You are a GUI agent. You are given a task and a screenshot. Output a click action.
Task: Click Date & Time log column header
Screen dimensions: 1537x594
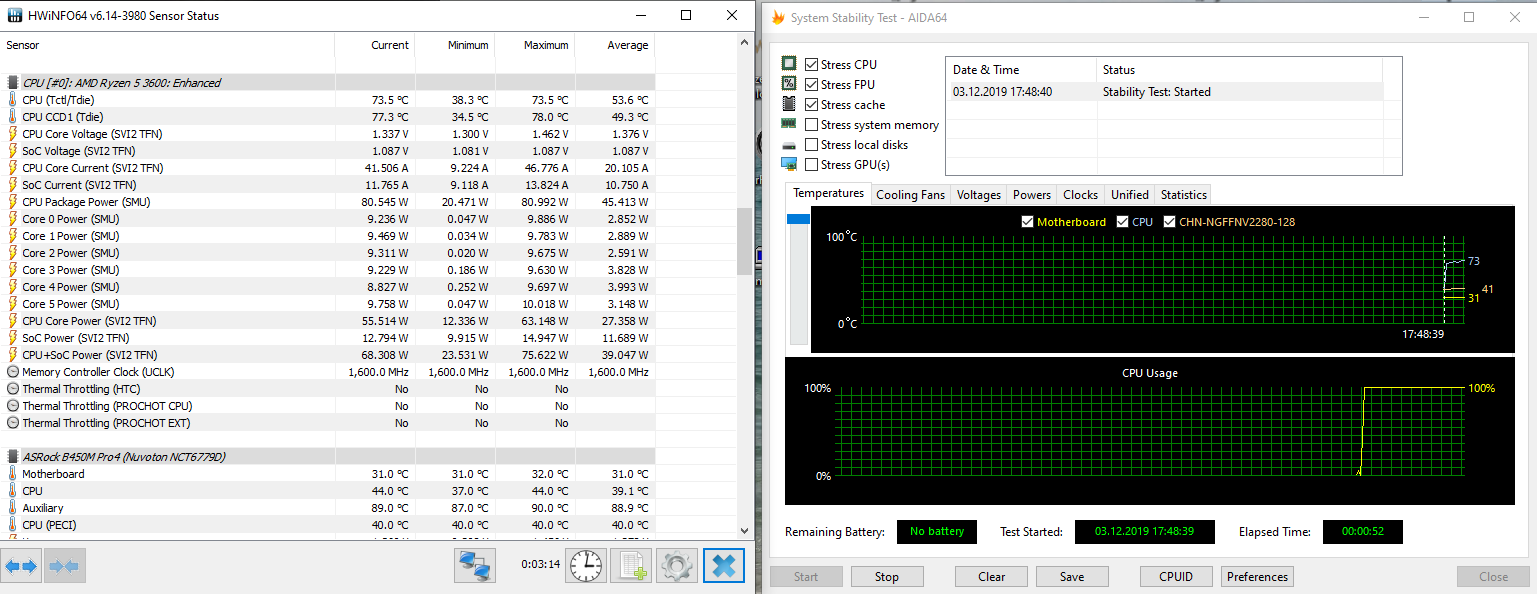[x=1022, y=70]
